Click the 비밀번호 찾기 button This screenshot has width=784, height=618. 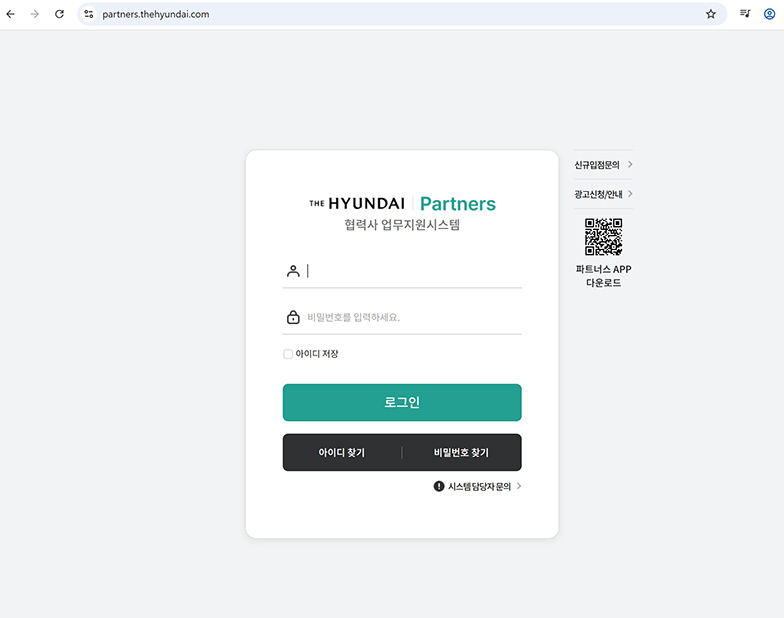(461, 453)
